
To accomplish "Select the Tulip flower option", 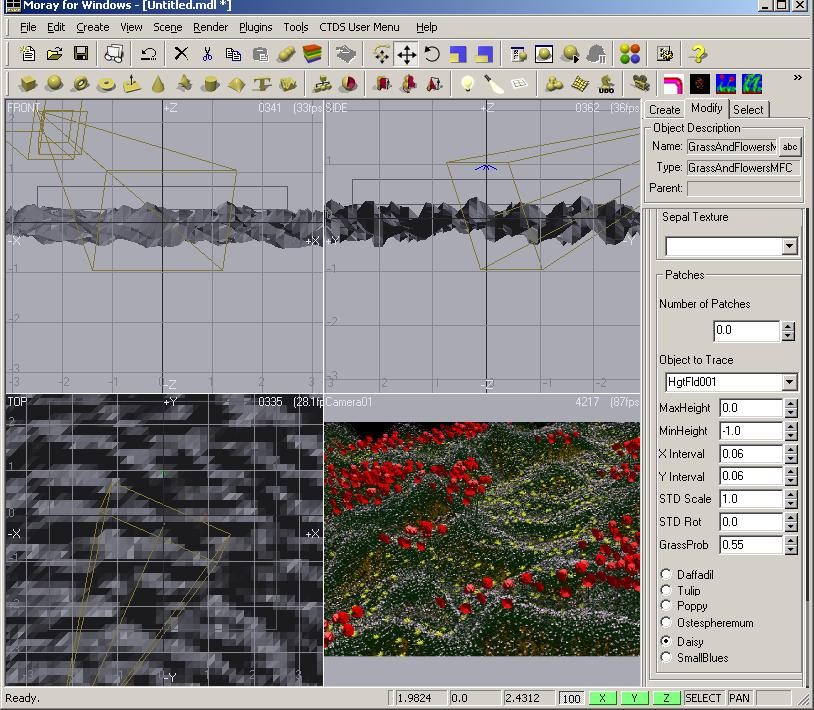I will click(x=667, y=591).
